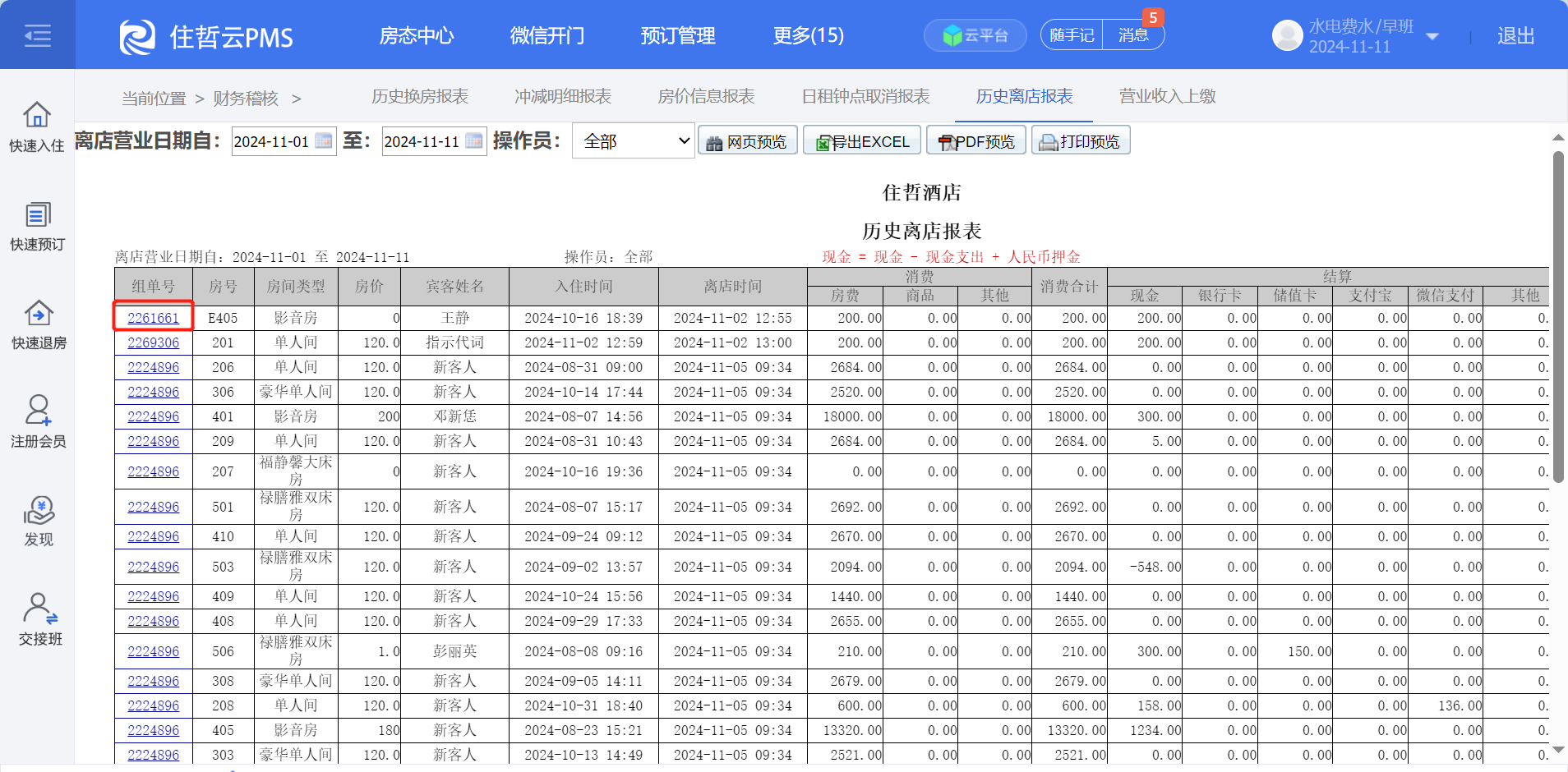This screenshot has height=772, width=1568.
Task: Click 财务稽核 in the breadcrumb
Action: pos(246,99)
